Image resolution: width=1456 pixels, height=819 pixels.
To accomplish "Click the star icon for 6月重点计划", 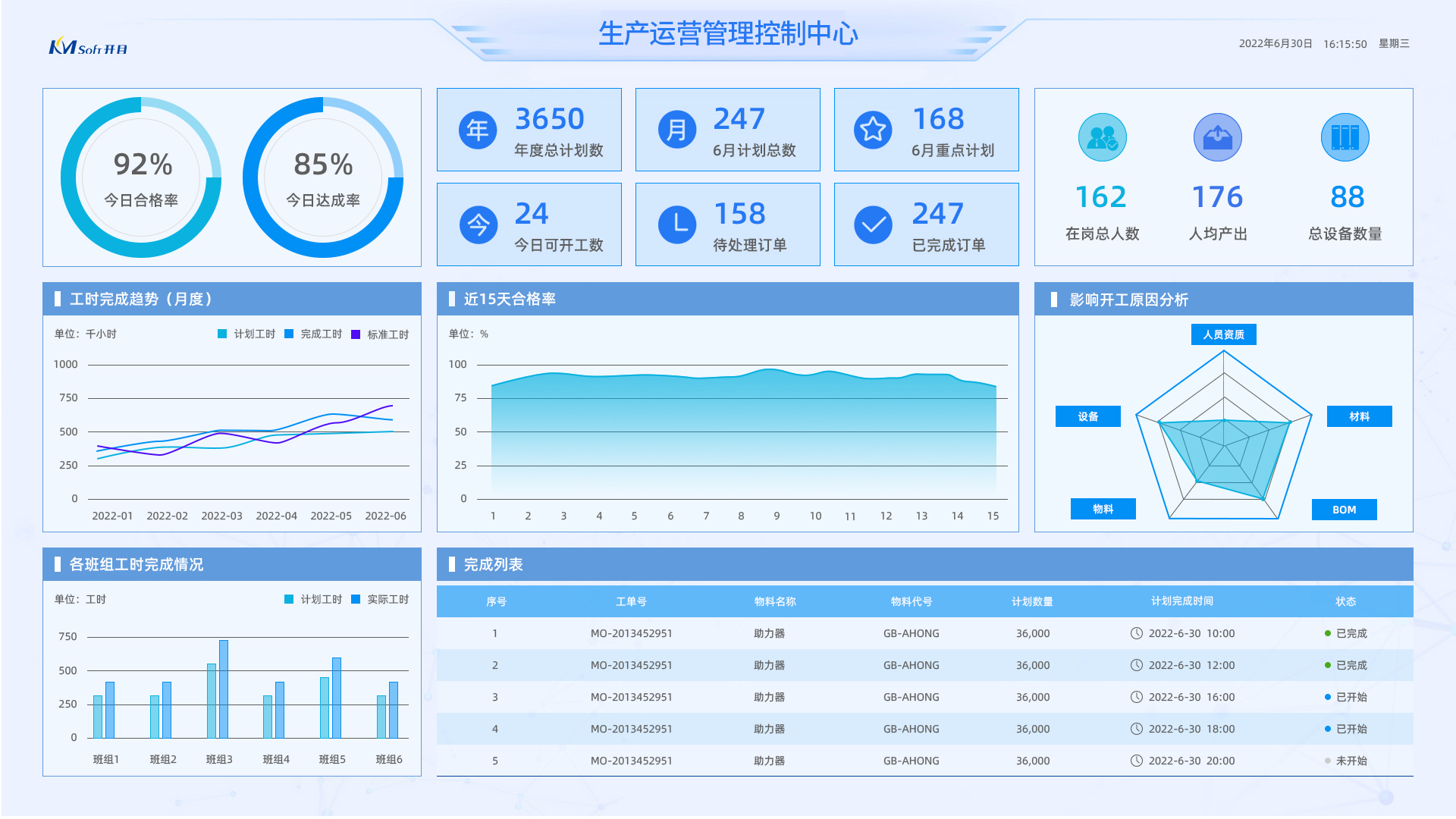I will click(873, 130).
